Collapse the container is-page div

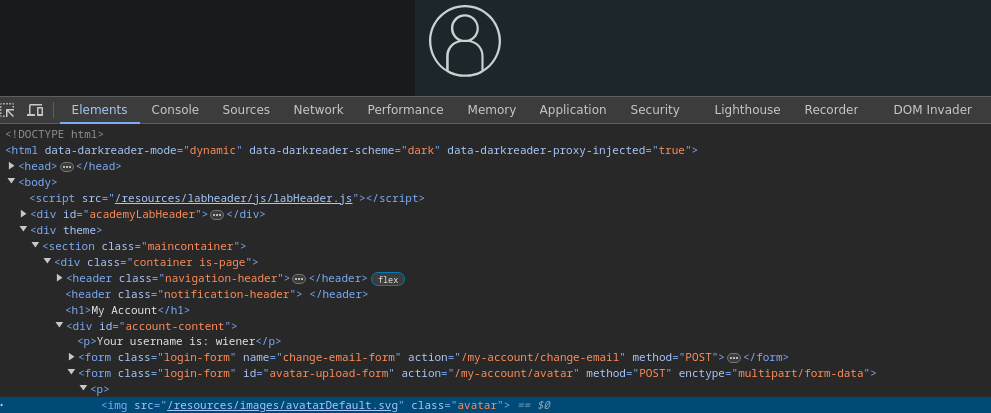(47, 261)
